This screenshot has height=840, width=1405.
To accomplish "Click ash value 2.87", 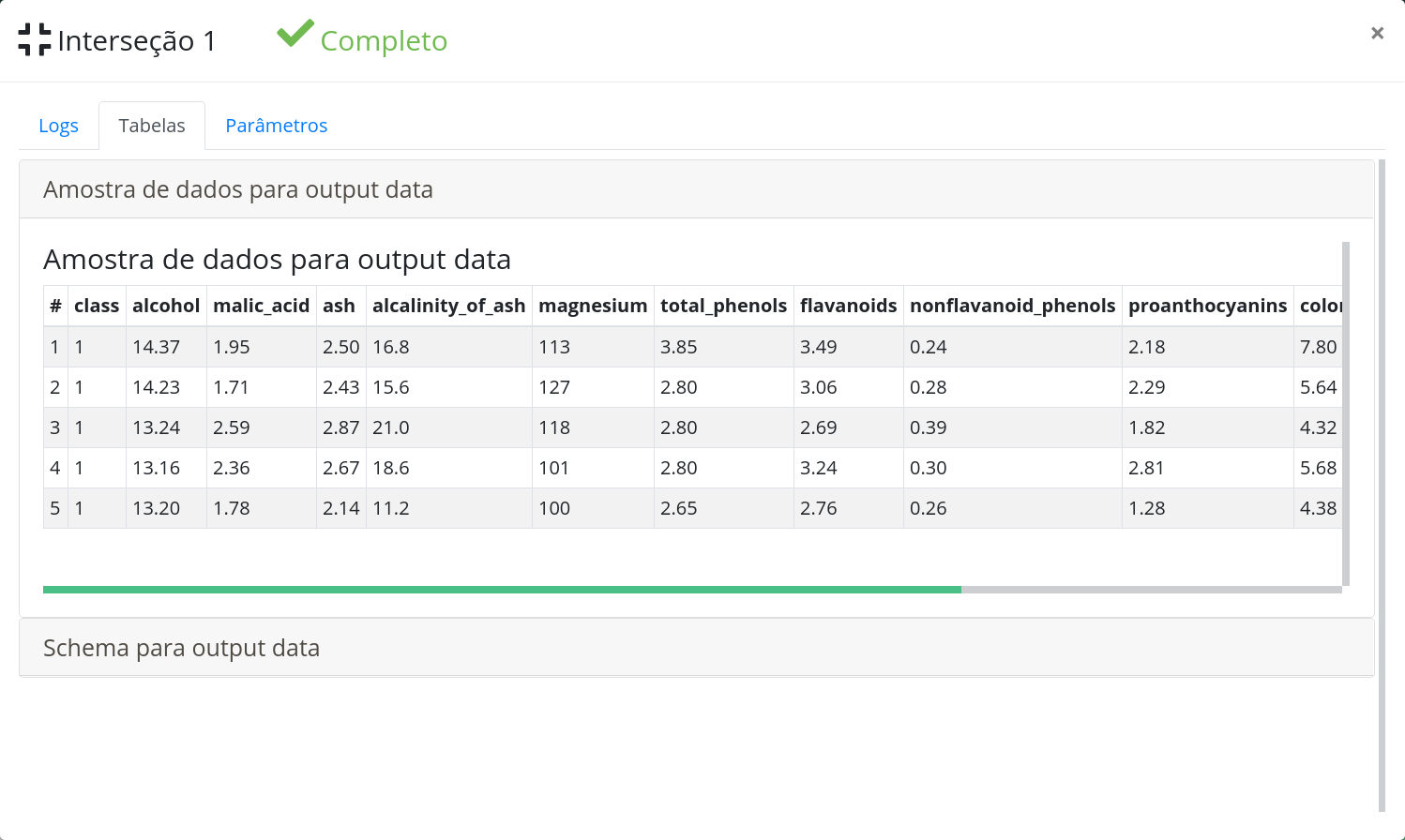I will point(341,427).
